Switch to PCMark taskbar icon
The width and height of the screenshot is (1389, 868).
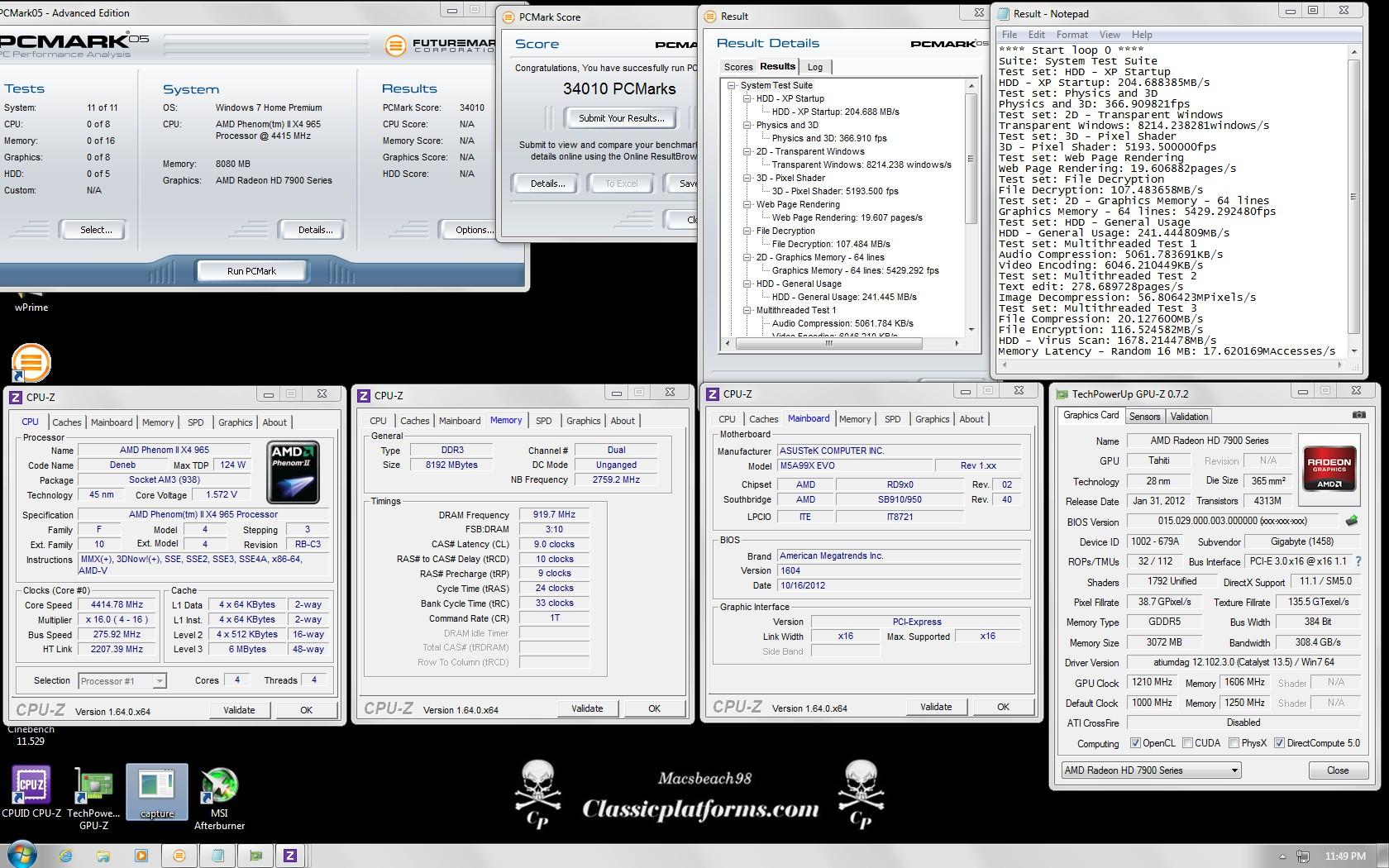179,856
